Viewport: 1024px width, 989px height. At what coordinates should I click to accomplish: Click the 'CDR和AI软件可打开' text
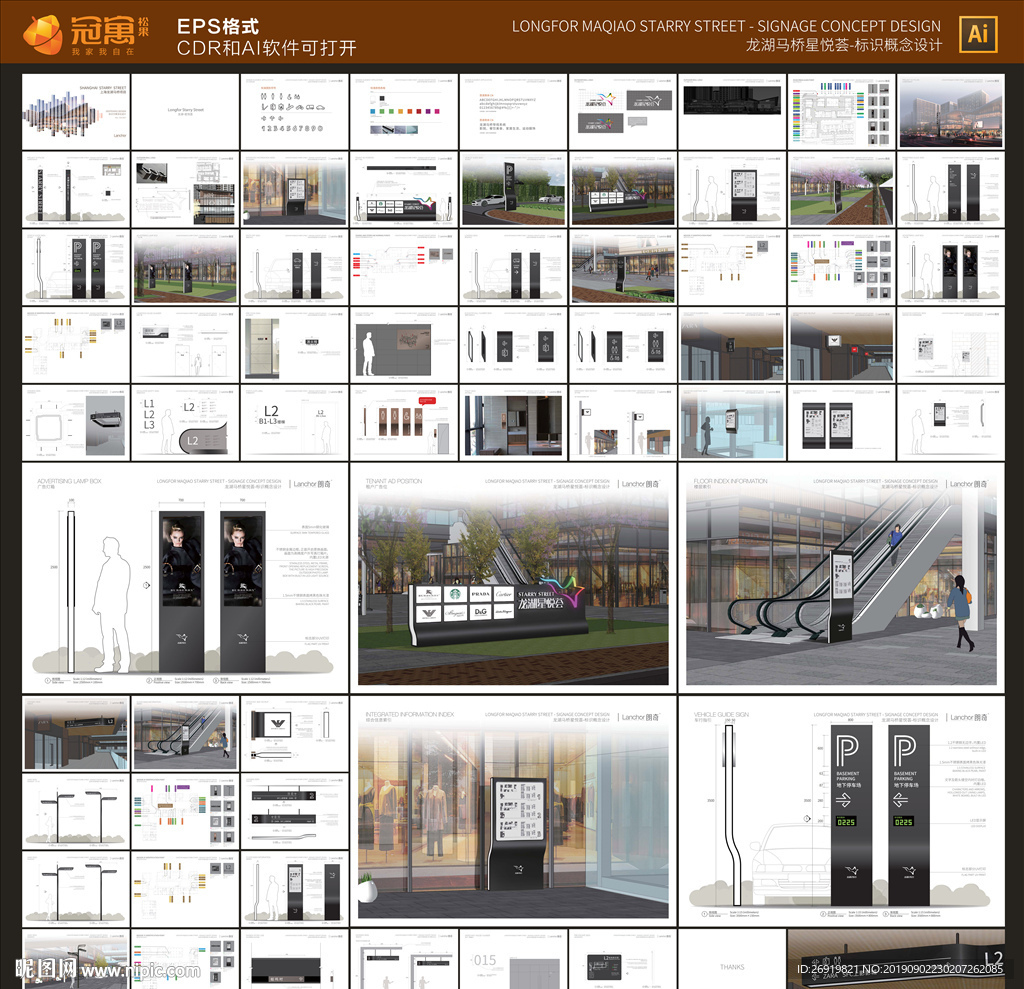[x=266, y=48]
